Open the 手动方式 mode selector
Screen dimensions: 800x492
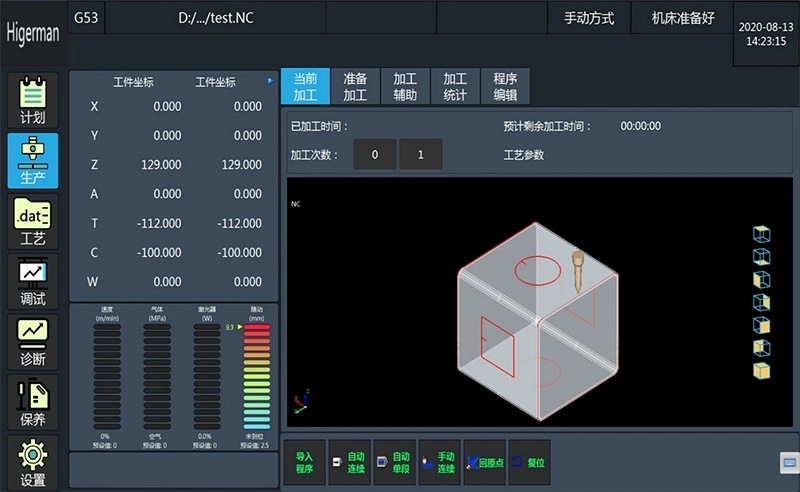pyautogui.click(x=589, y=18)
